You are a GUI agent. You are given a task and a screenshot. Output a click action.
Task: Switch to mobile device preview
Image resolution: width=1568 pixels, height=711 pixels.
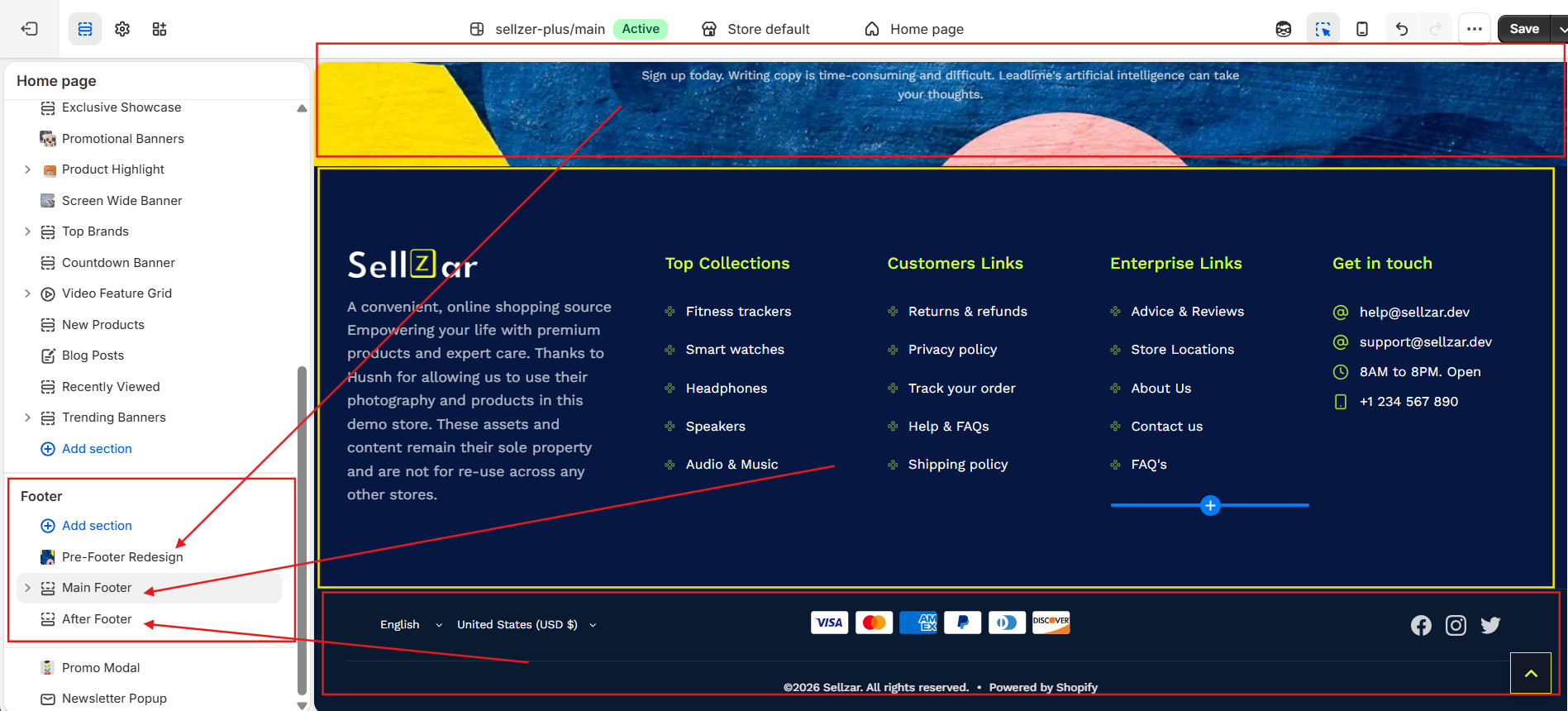click(x=1362, y=29)
